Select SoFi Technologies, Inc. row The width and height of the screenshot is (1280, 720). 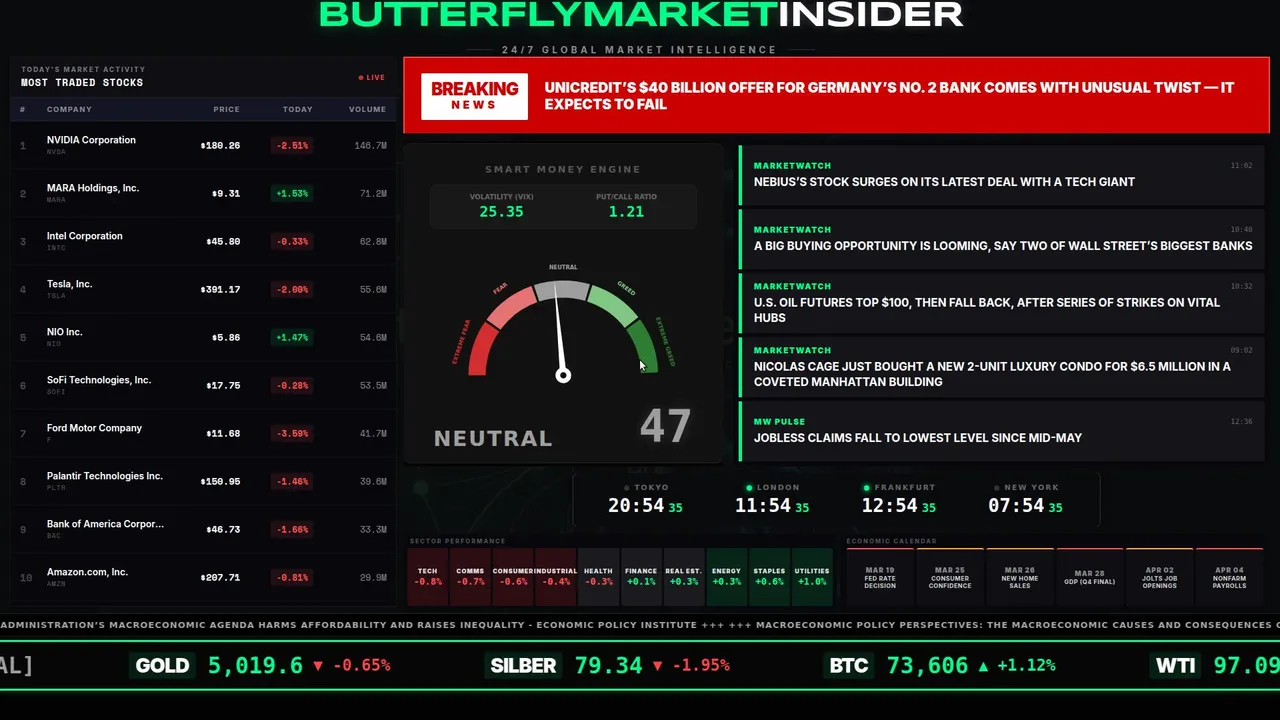pyautogui.click(x=203, y=385)
